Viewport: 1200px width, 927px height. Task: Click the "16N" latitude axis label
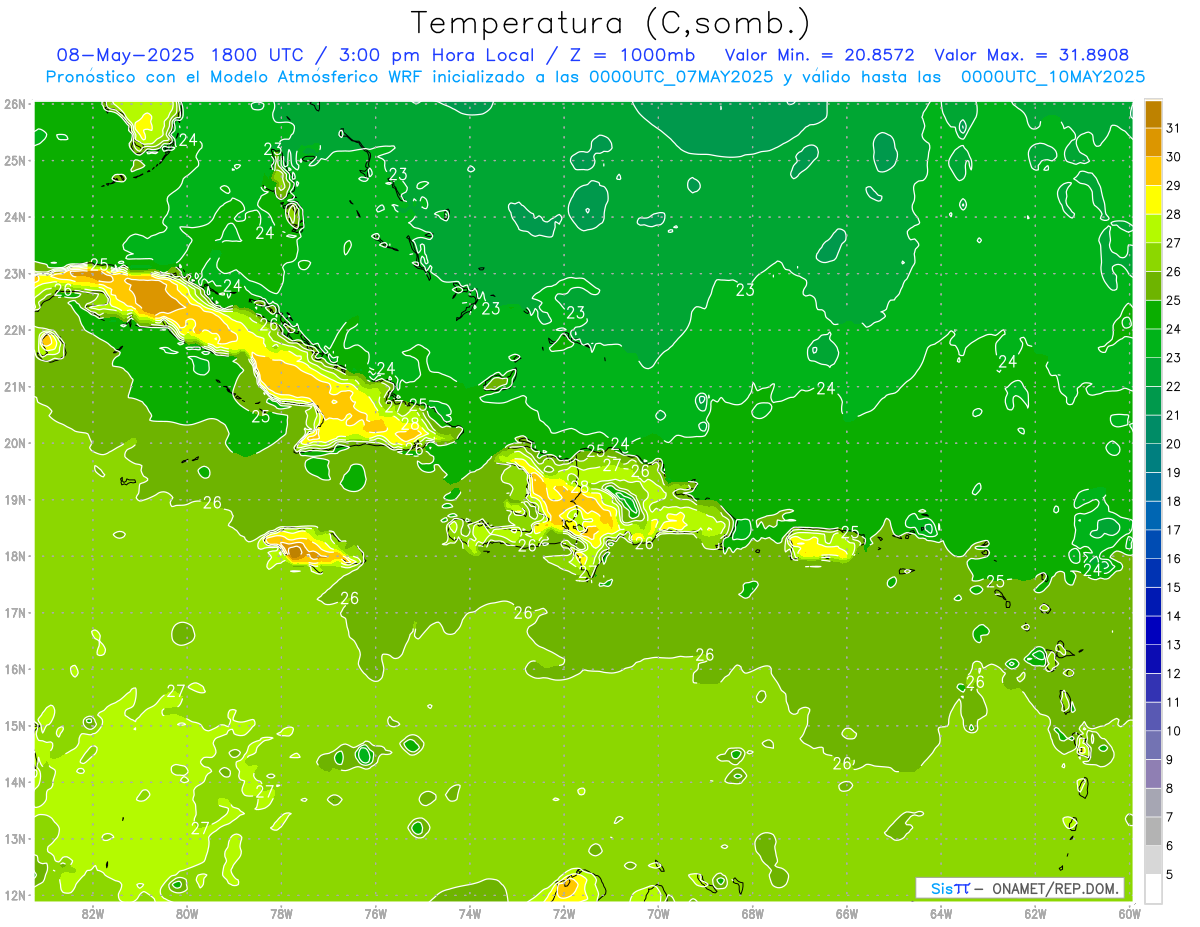16,669
